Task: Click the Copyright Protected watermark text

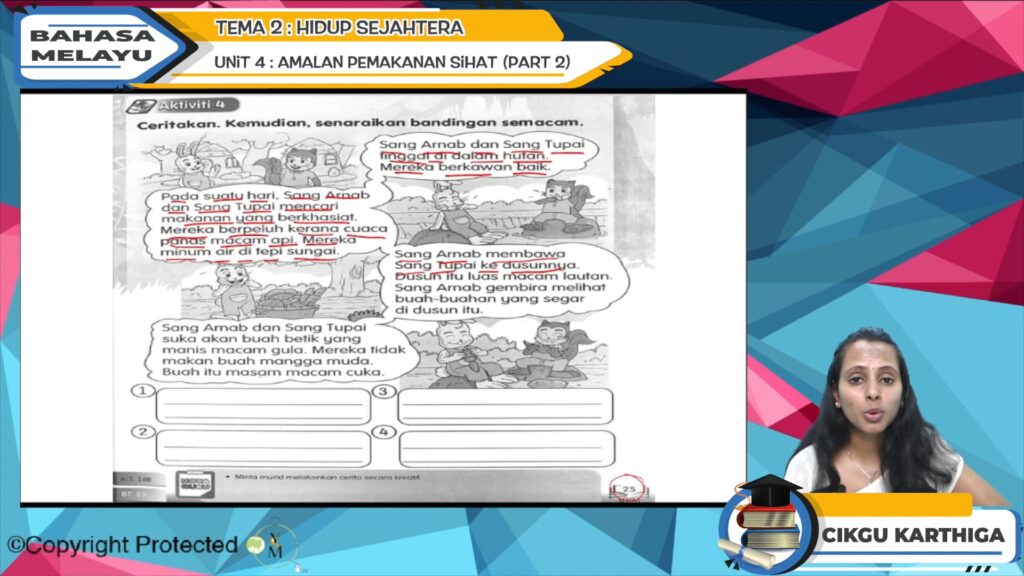Action: [123, 545]
